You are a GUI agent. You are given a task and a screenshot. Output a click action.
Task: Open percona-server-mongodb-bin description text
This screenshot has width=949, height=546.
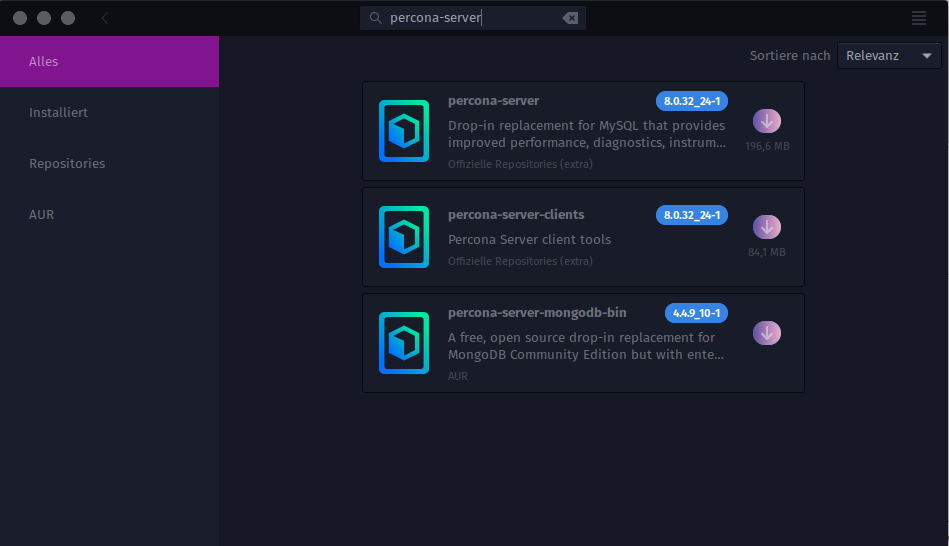586,346
